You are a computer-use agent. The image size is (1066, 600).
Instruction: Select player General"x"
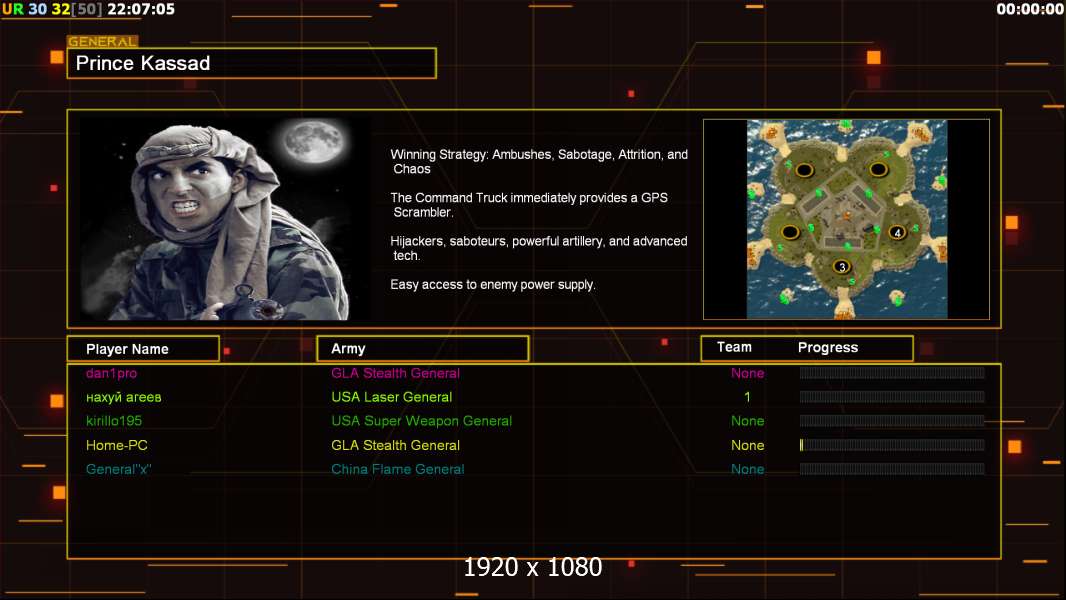[x=118, y=469]
